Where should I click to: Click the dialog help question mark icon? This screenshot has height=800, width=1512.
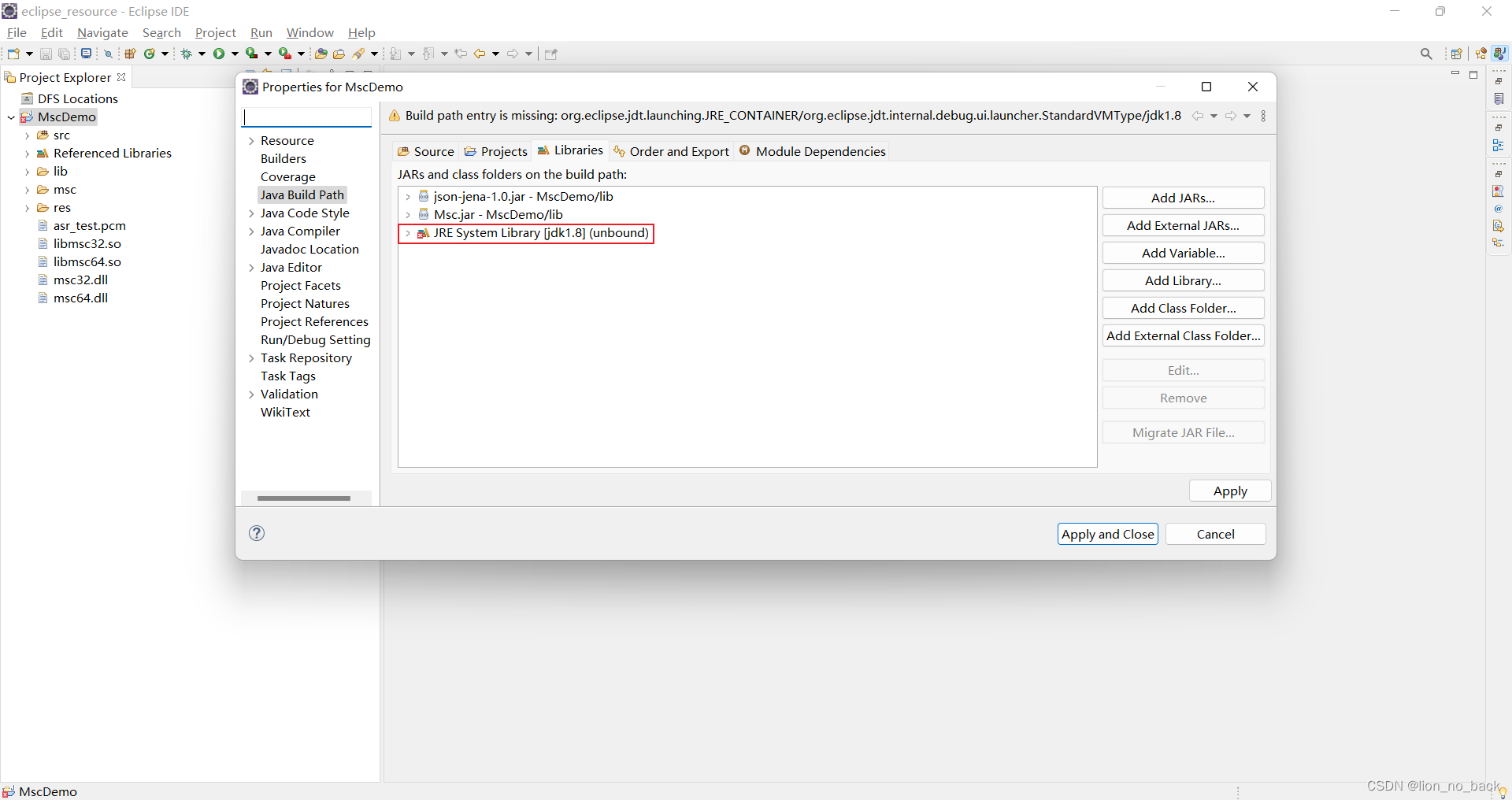point(257,533)
